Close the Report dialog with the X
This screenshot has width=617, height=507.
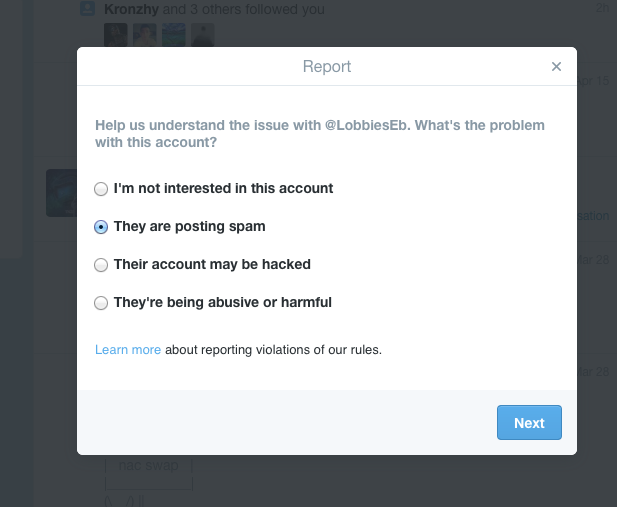[x=556, y=67]
